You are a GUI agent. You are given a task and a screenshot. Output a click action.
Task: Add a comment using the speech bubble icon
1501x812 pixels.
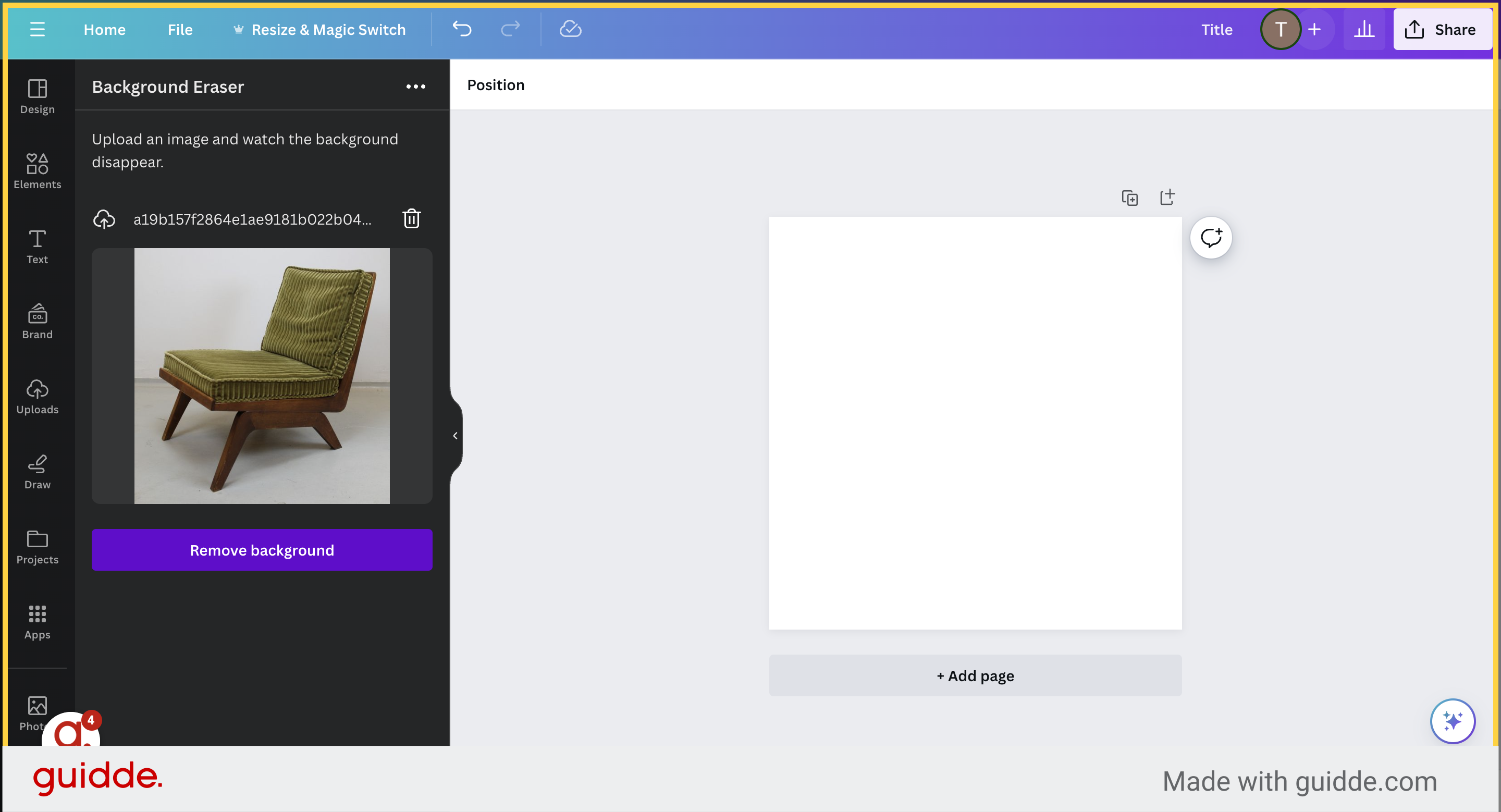point(1211,237)
